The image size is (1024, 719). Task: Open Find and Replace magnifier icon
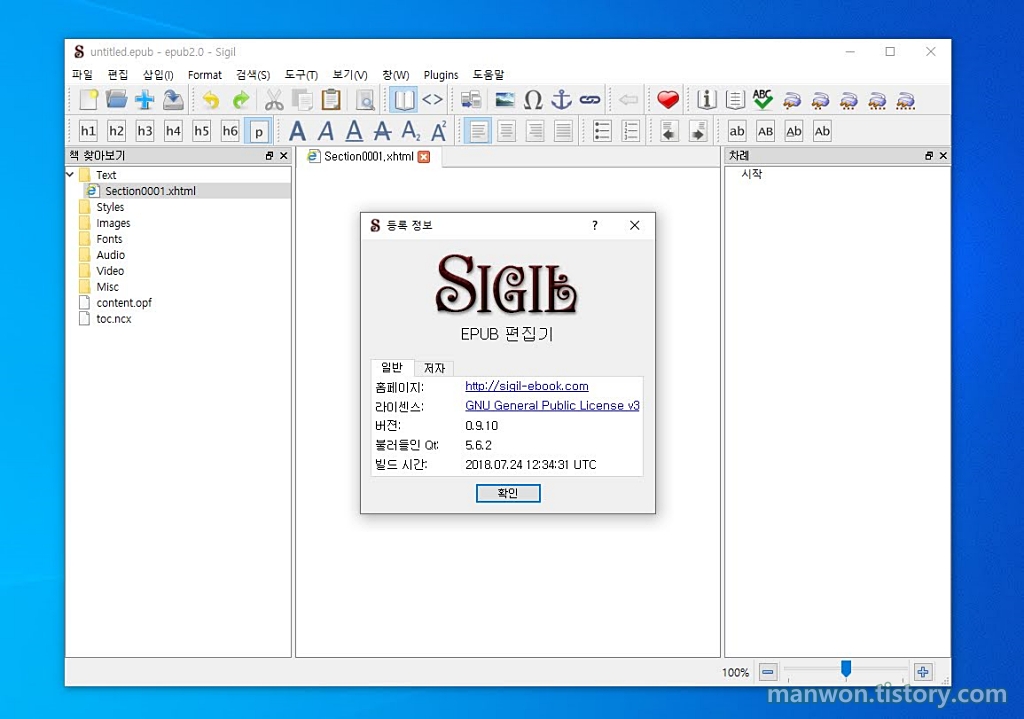365,100
